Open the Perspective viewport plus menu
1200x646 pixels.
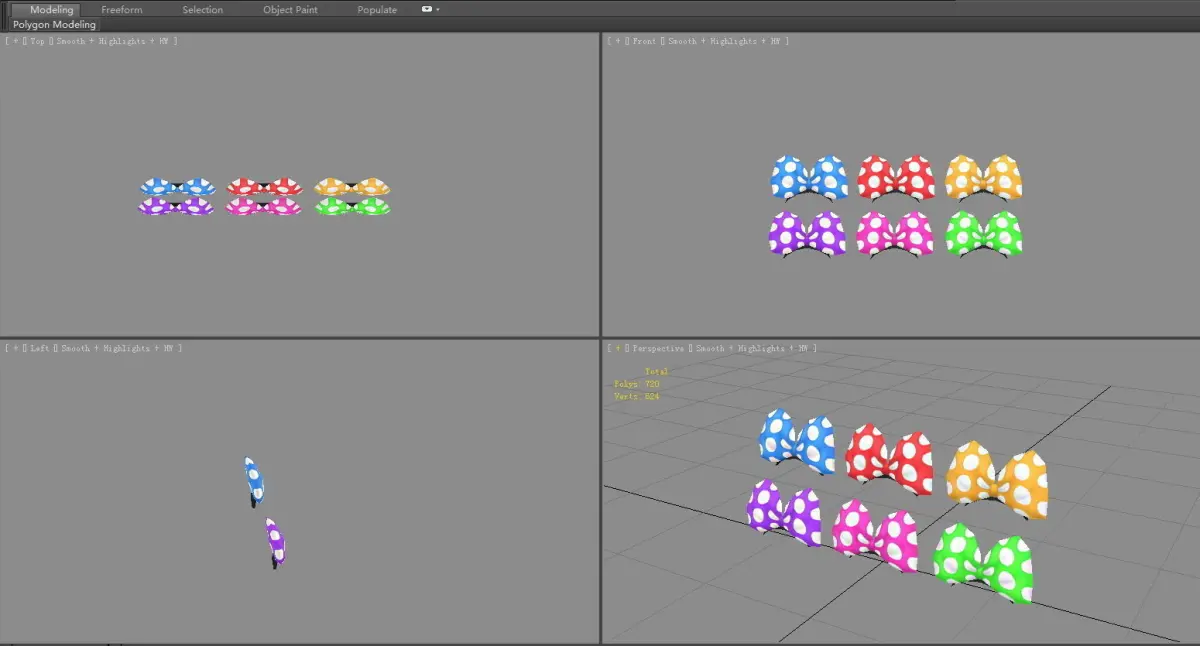click(618, 348)
